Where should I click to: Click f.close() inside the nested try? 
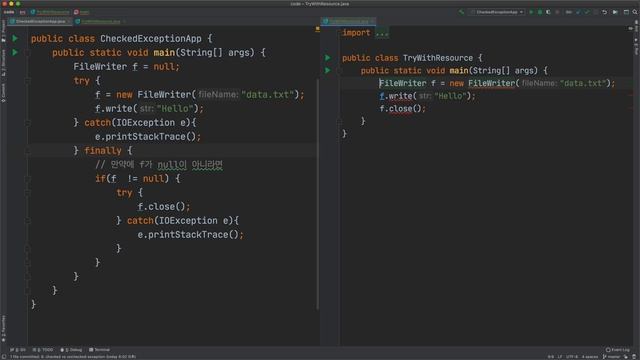point(164,207)
